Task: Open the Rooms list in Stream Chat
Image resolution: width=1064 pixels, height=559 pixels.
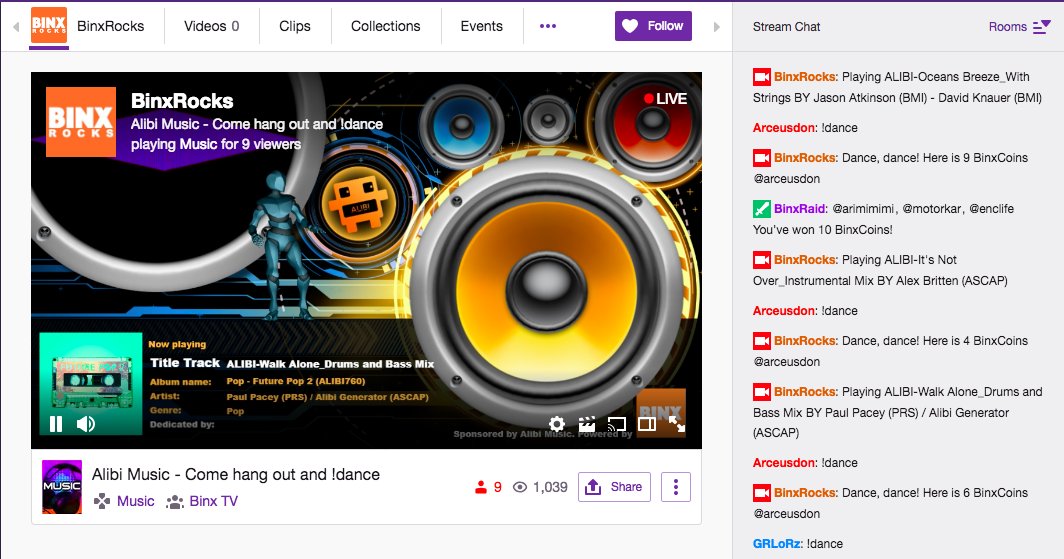Action: 1019,27
